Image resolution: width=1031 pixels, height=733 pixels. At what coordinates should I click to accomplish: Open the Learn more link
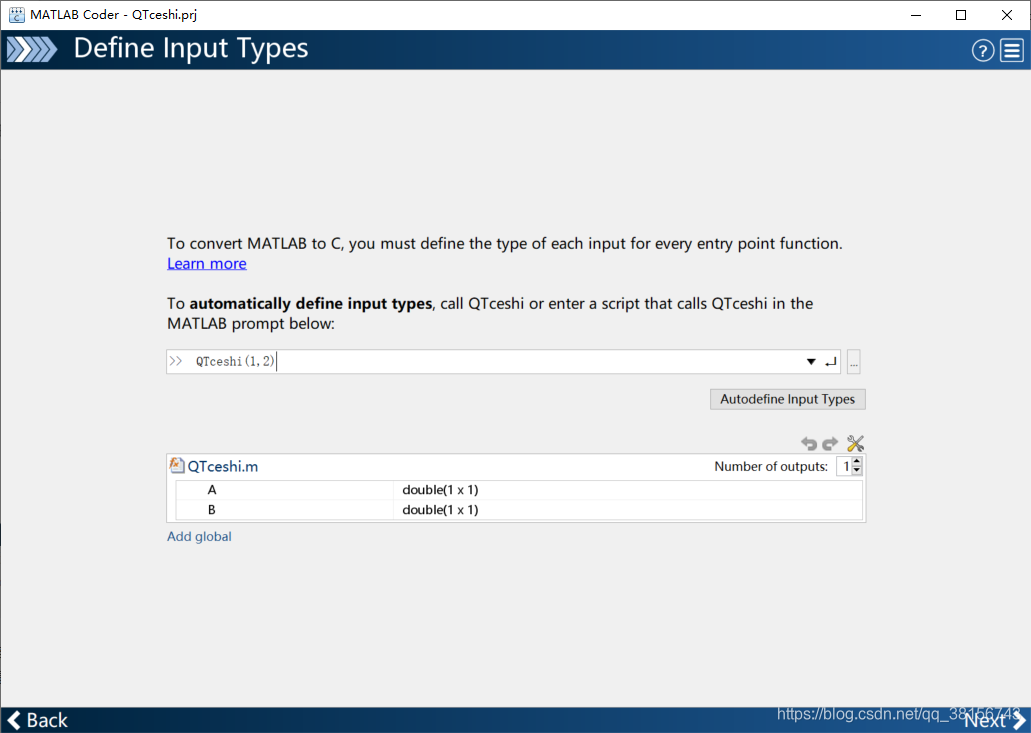[x=206, y=264]
